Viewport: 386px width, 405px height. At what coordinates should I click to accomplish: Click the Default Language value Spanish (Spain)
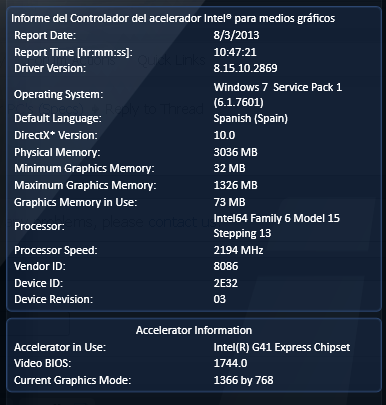click(251, 118)
